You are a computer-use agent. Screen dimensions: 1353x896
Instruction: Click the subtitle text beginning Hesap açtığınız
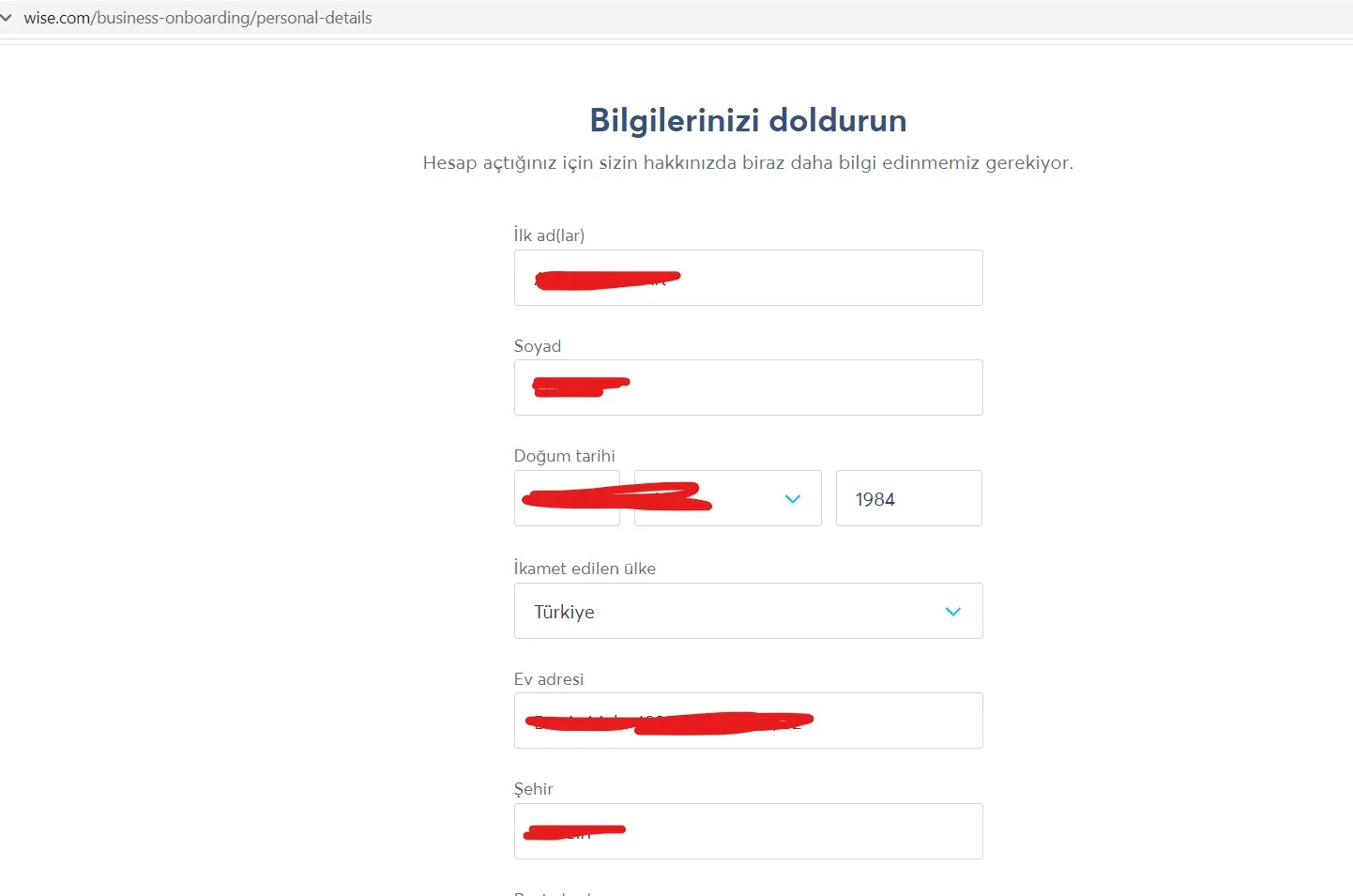[x=748, y=163]
